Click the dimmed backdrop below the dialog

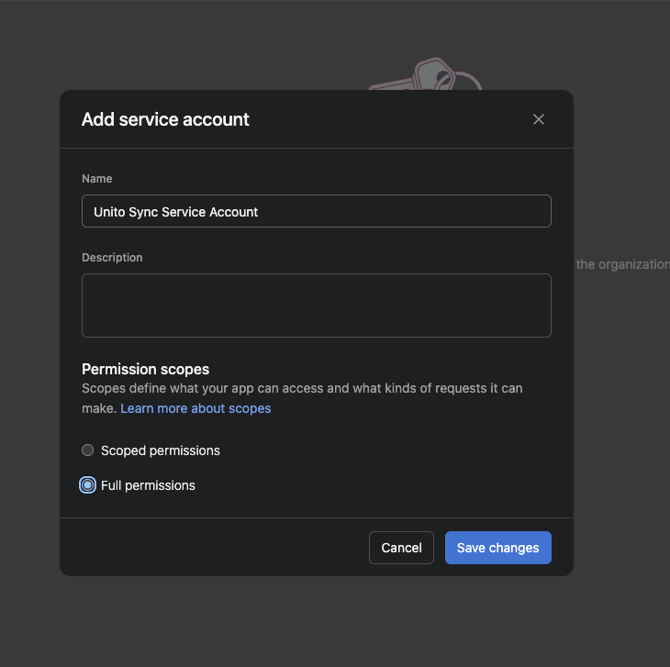tap(316, 620)
